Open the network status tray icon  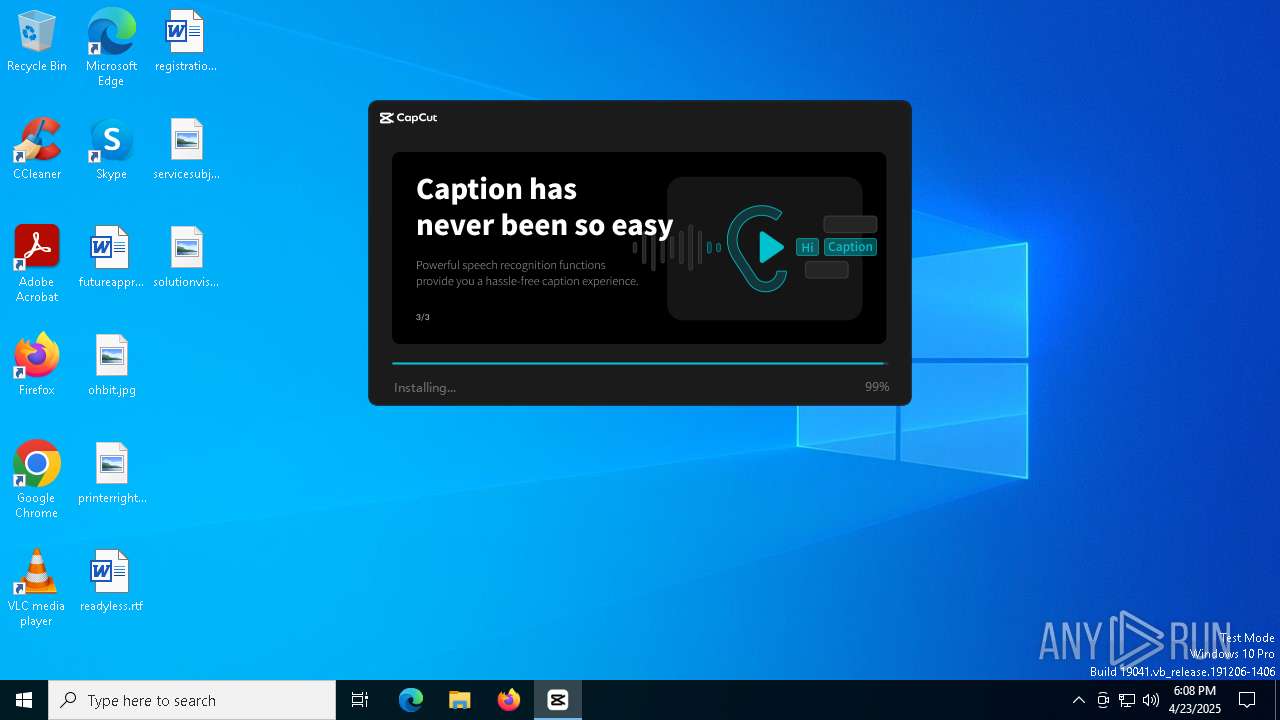coord(1127,700)
